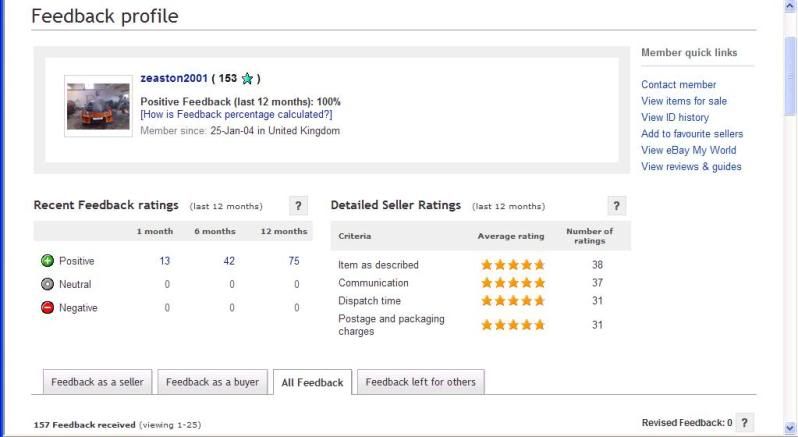Click the green Positive plus icon

tap(47, 261)
